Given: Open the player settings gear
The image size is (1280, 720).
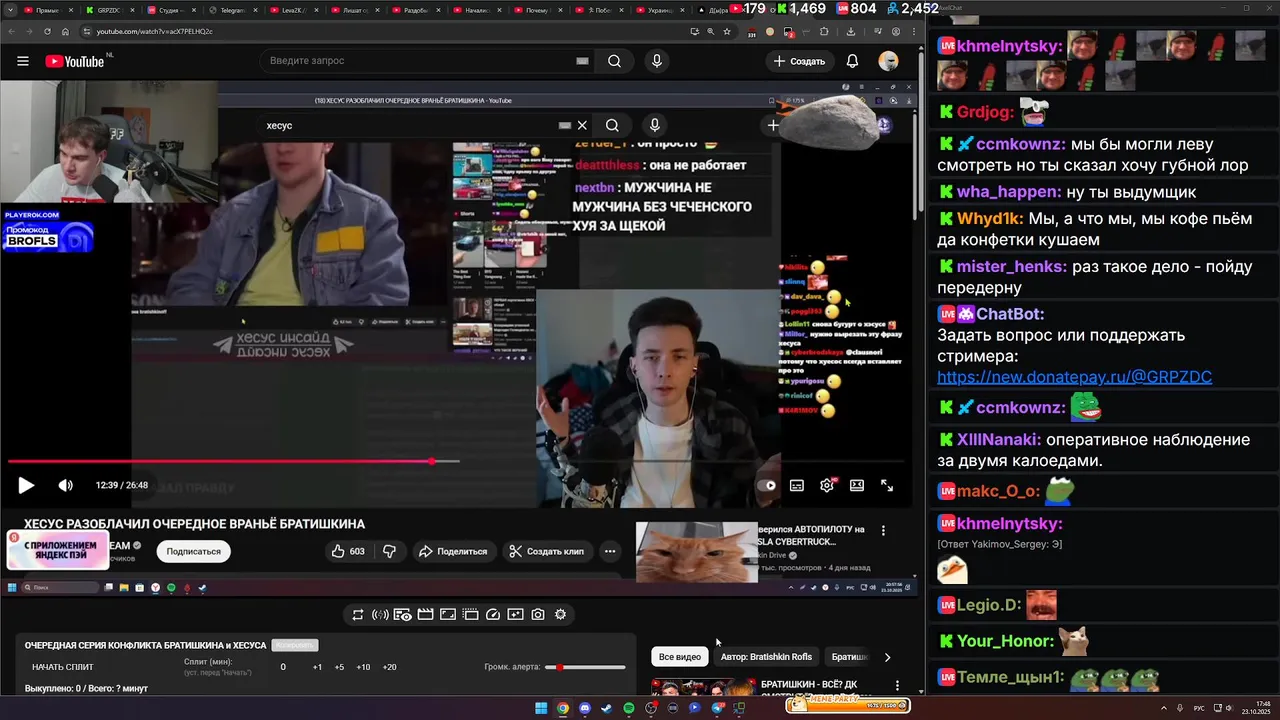Looking at the screenshot, I should 827,485.
